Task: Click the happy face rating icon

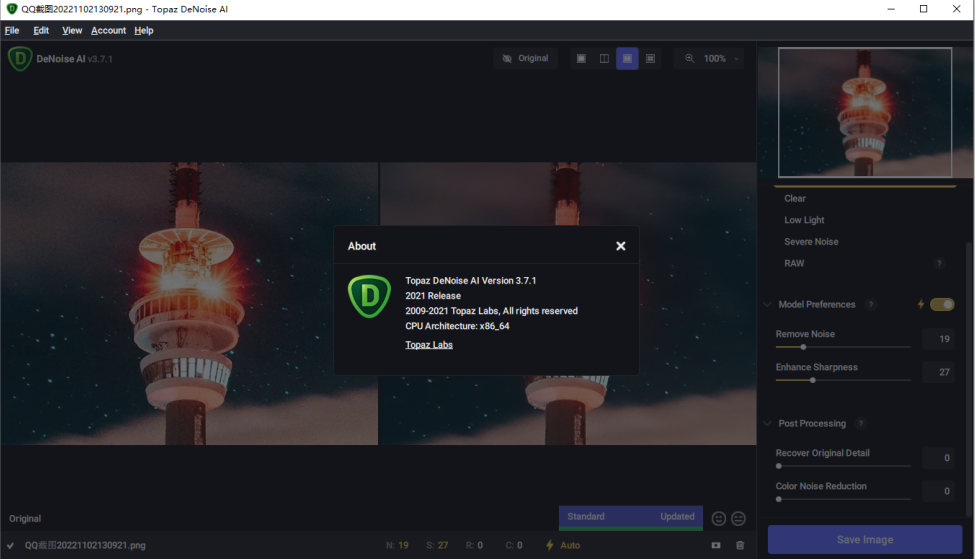Action: [718, 519]
